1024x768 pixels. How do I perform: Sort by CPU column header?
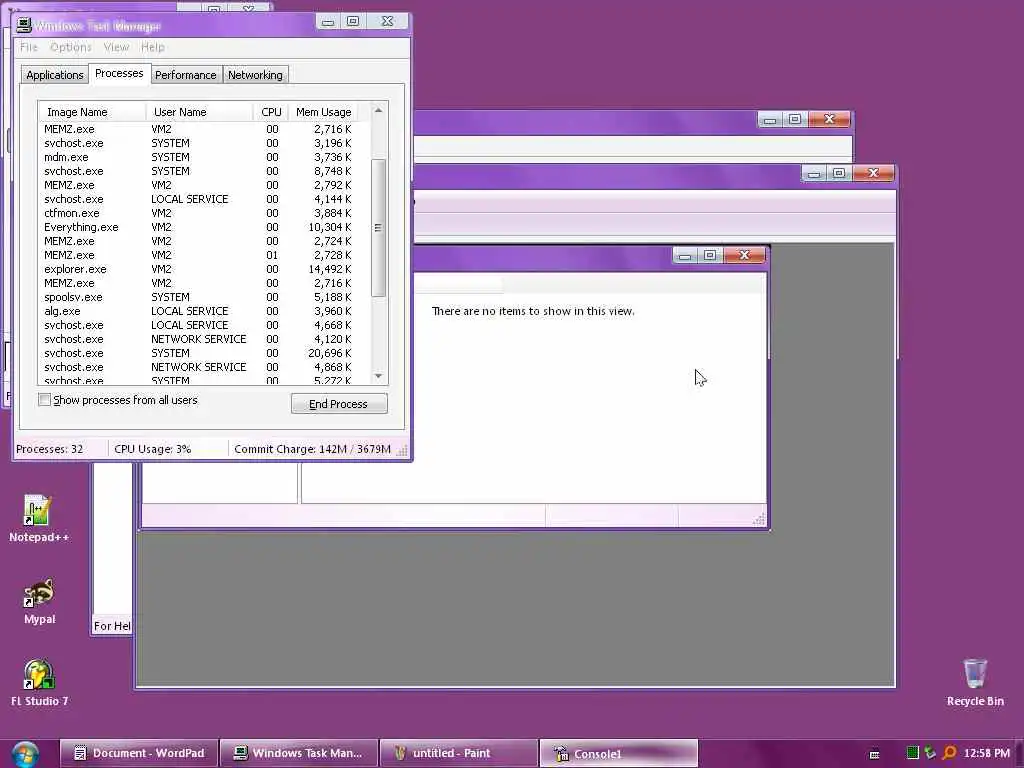coord(270,112)
